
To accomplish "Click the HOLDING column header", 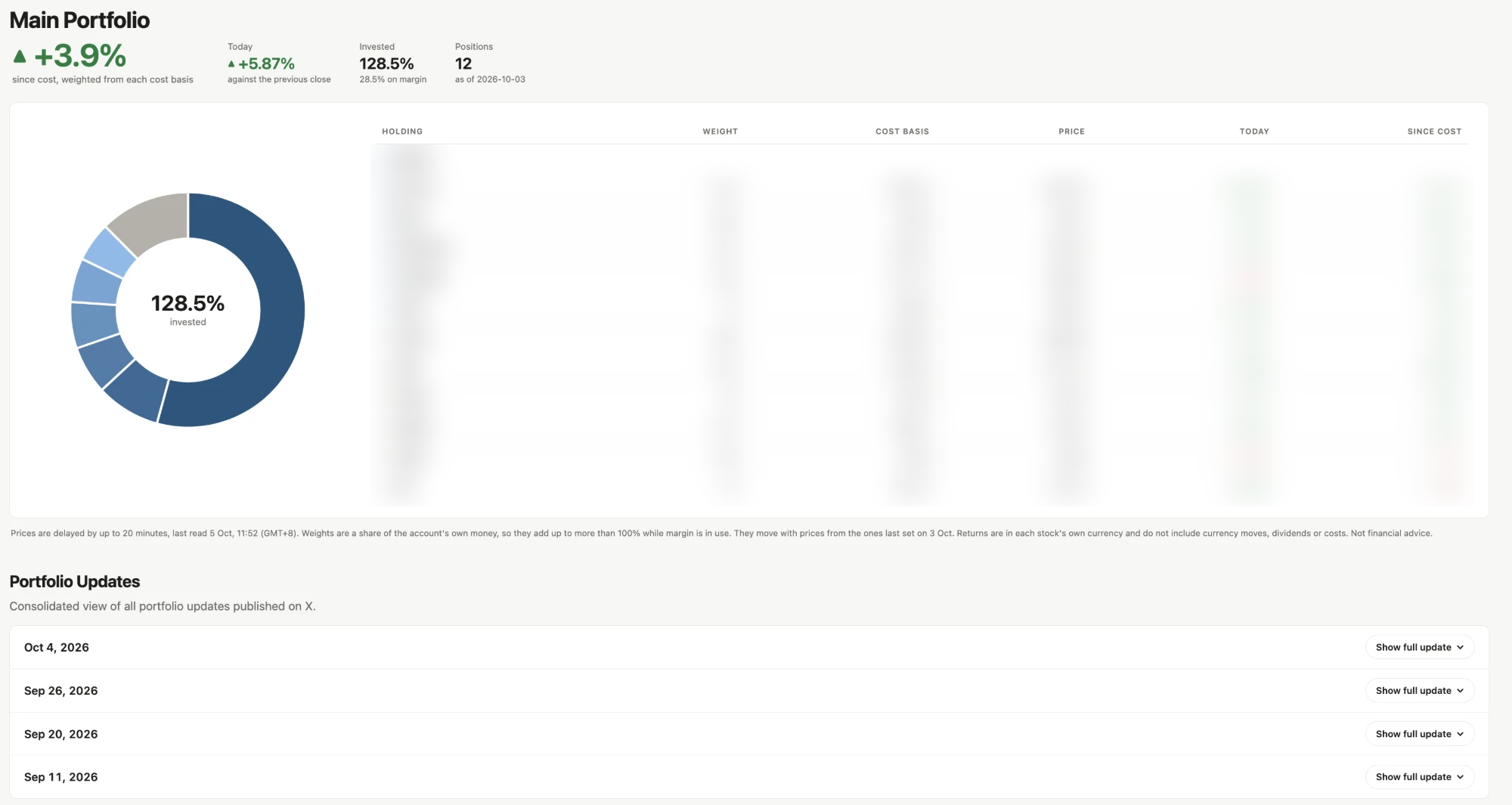I will pyautogui.click(x=402, y=132).
